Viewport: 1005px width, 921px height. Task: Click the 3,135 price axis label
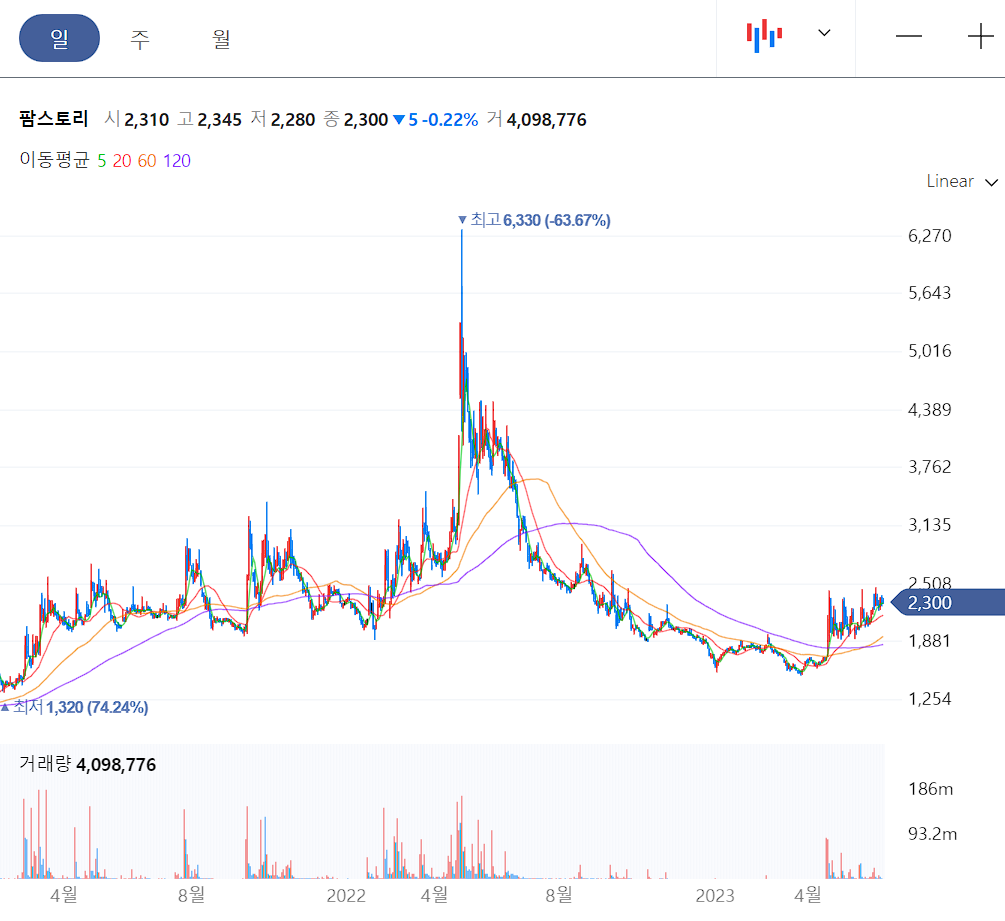(x=929, y=526)
